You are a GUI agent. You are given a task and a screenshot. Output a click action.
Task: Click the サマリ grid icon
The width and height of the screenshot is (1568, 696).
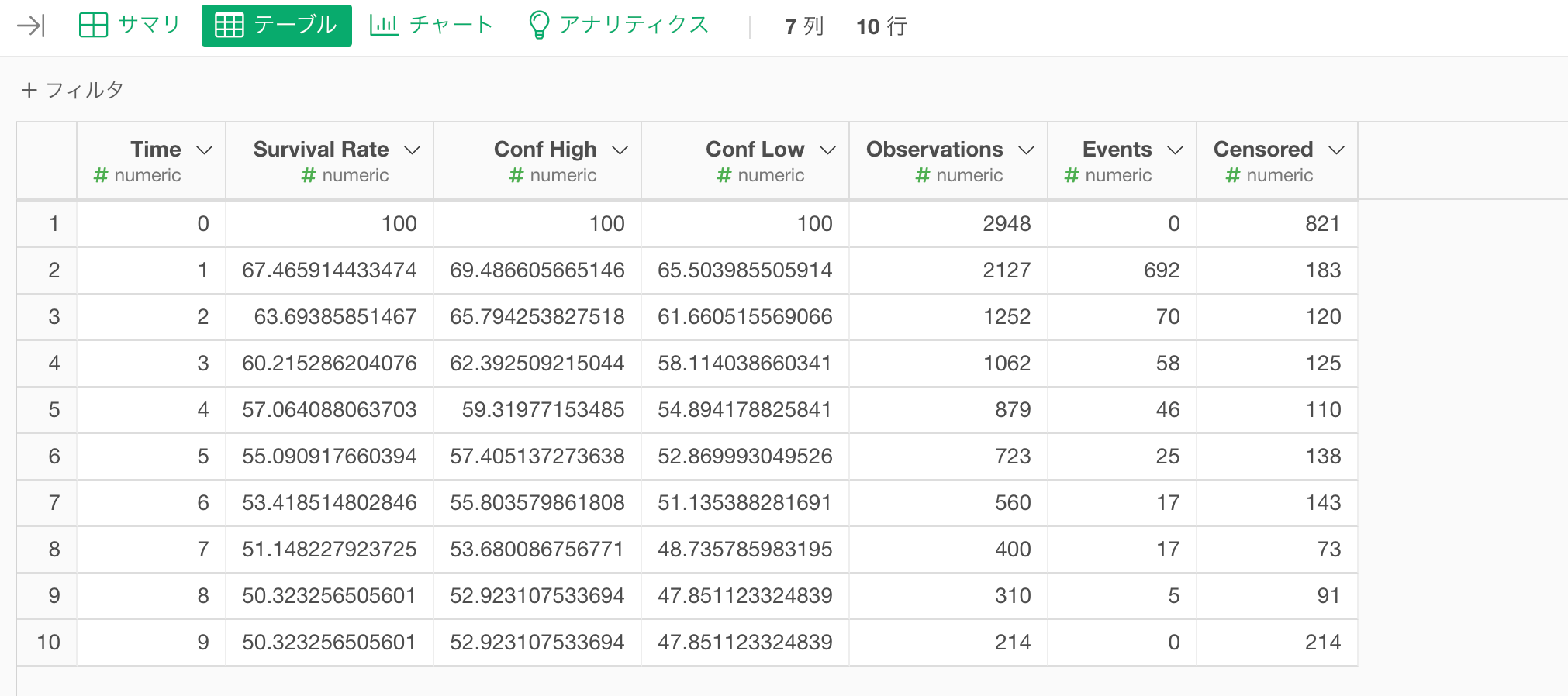point(93,25)
